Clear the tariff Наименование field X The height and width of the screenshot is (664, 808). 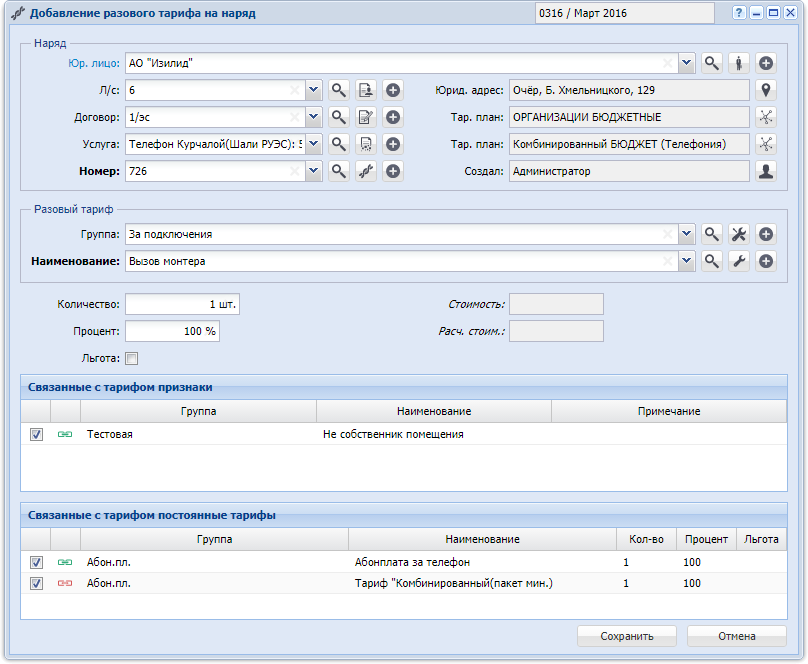tap(668, 261)
